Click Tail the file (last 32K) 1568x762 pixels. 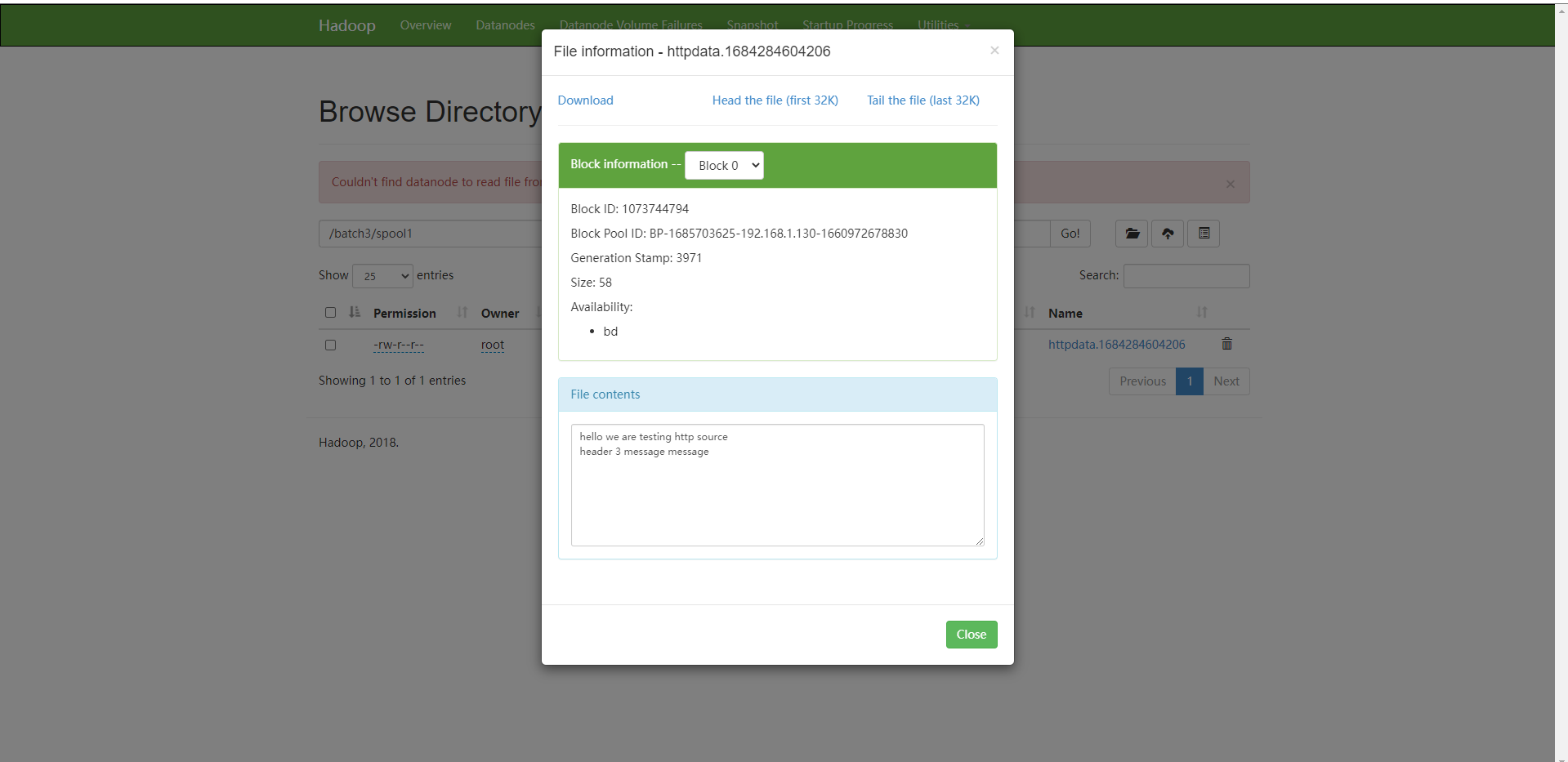click(x=922, y=100)
